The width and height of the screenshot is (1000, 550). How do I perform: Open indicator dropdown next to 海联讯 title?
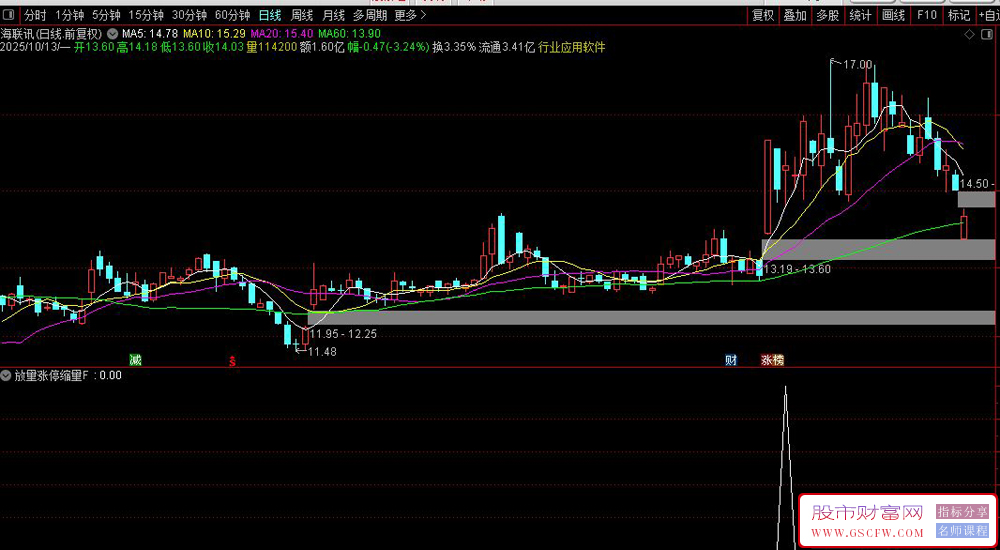tap(113, 33)
